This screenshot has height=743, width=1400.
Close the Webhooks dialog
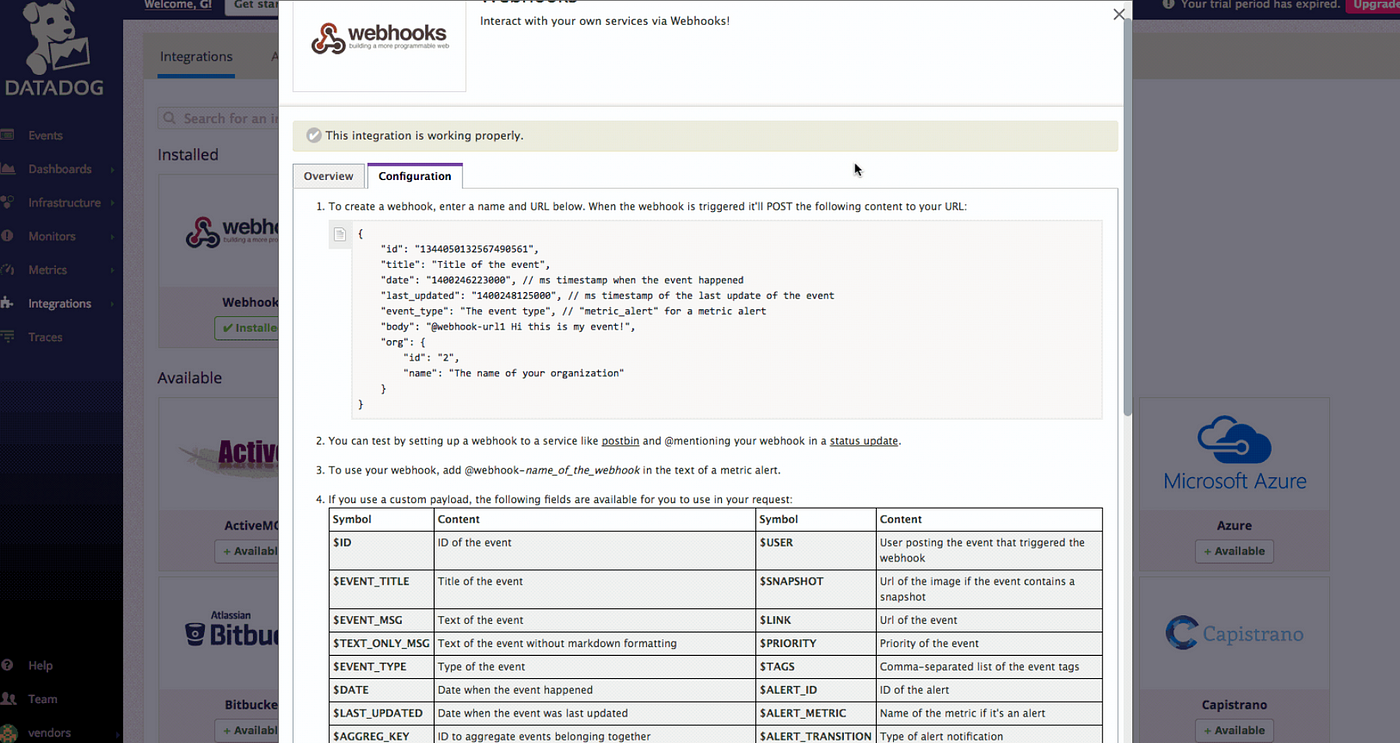1119,14
